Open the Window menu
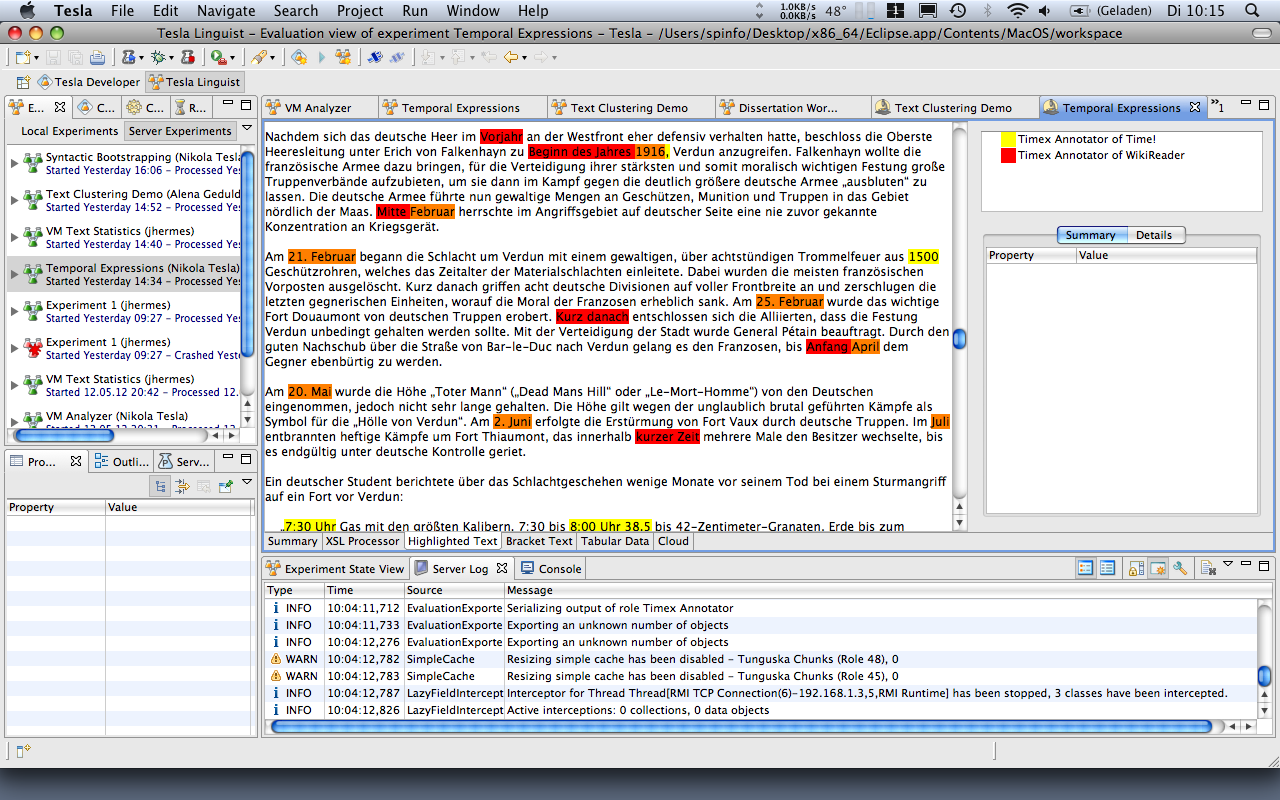The height and width of the screenshot is (800, 1280). tap(473, 11)
